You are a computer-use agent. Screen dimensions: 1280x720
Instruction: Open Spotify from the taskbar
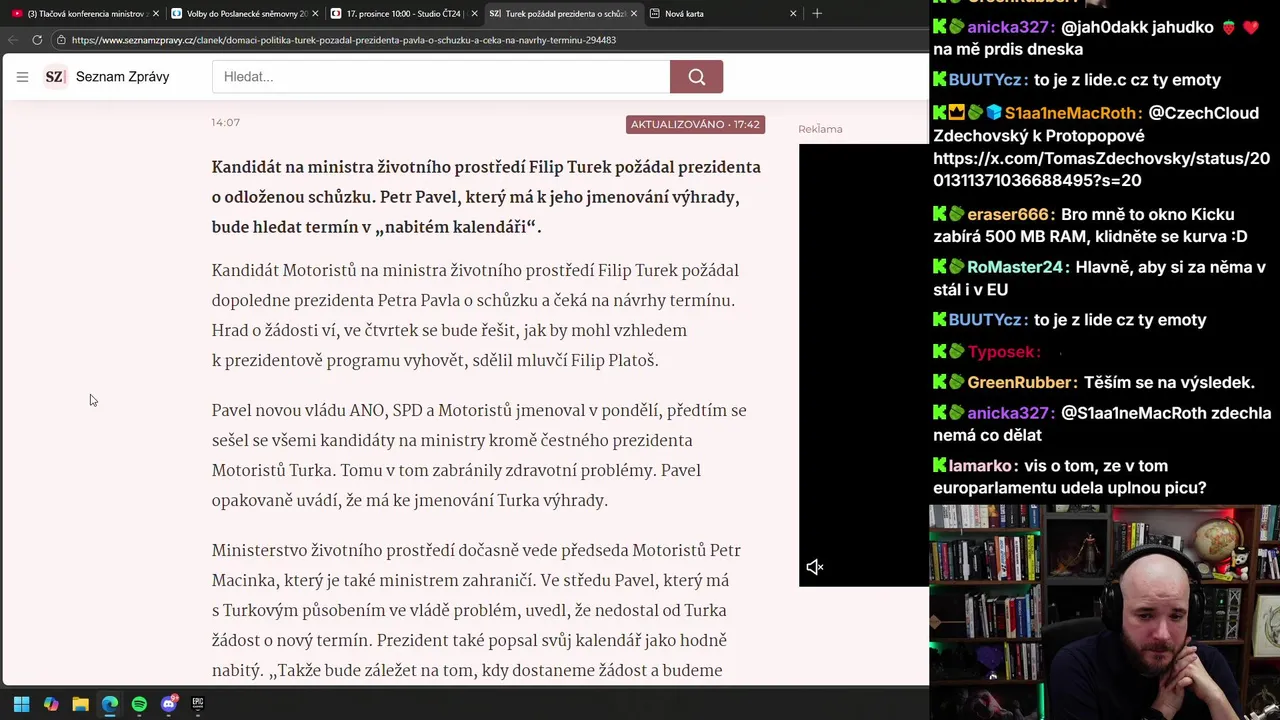[139, 704]
